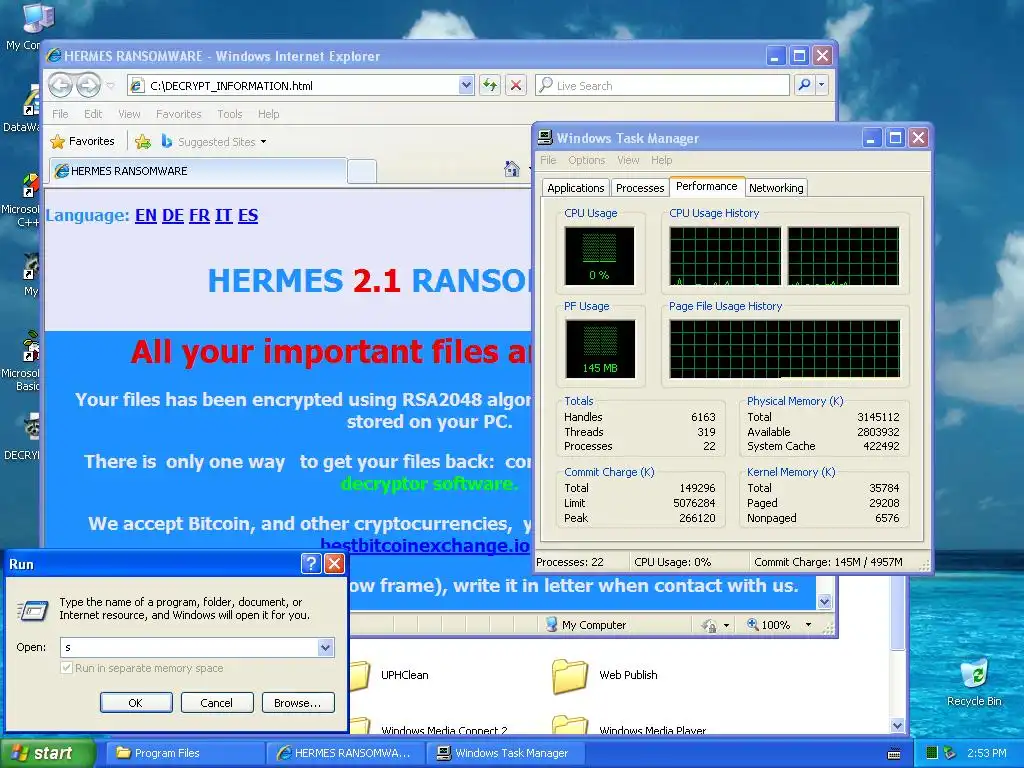Switch to HERMES RANSOMWARE taskbar button

346,753
